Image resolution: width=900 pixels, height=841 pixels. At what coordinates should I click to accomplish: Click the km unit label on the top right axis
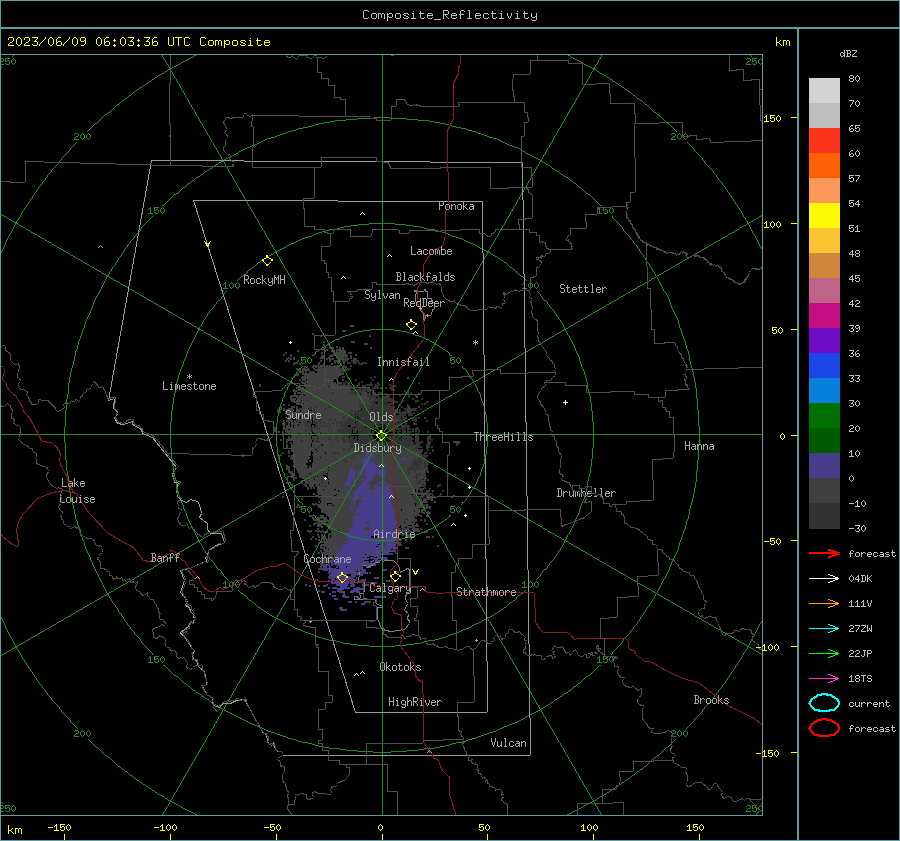782,42
